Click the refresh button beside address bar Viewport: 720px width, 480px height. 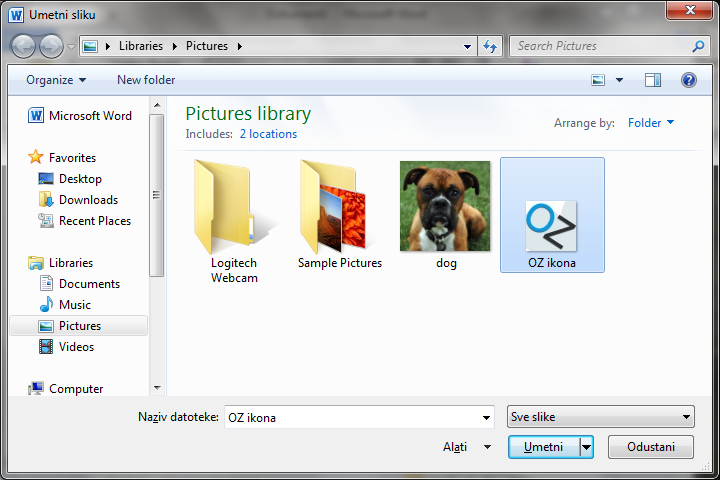tap(490, 46)
